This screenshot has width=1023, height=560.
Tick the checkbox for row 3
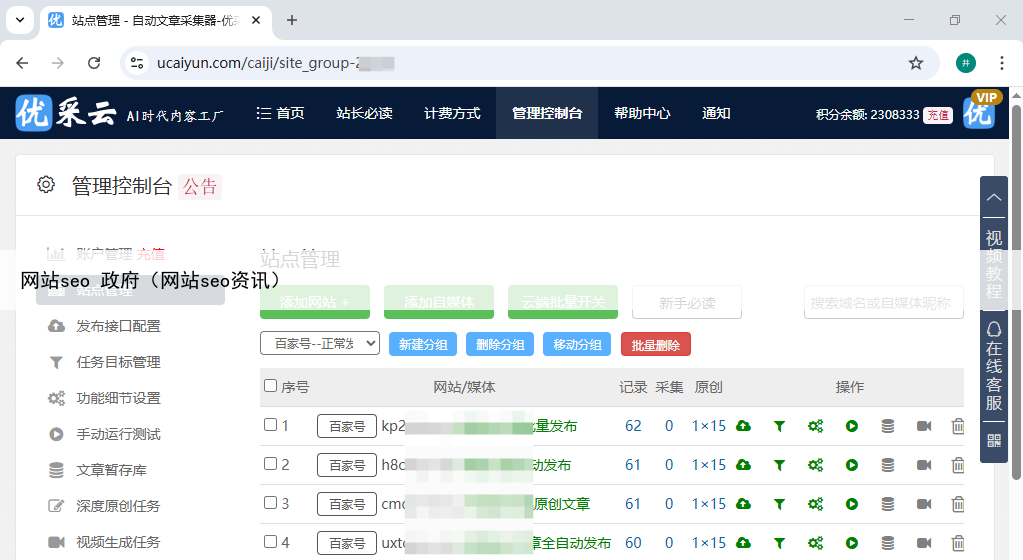click(x=270, y=503)
